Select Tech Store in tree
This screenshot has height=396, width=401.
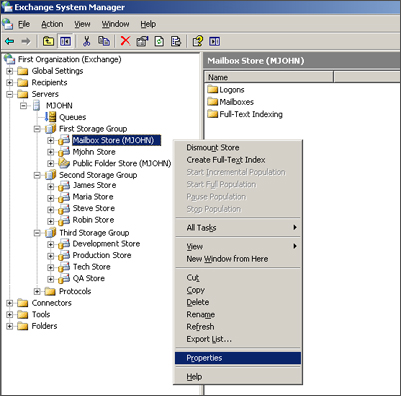92,267
